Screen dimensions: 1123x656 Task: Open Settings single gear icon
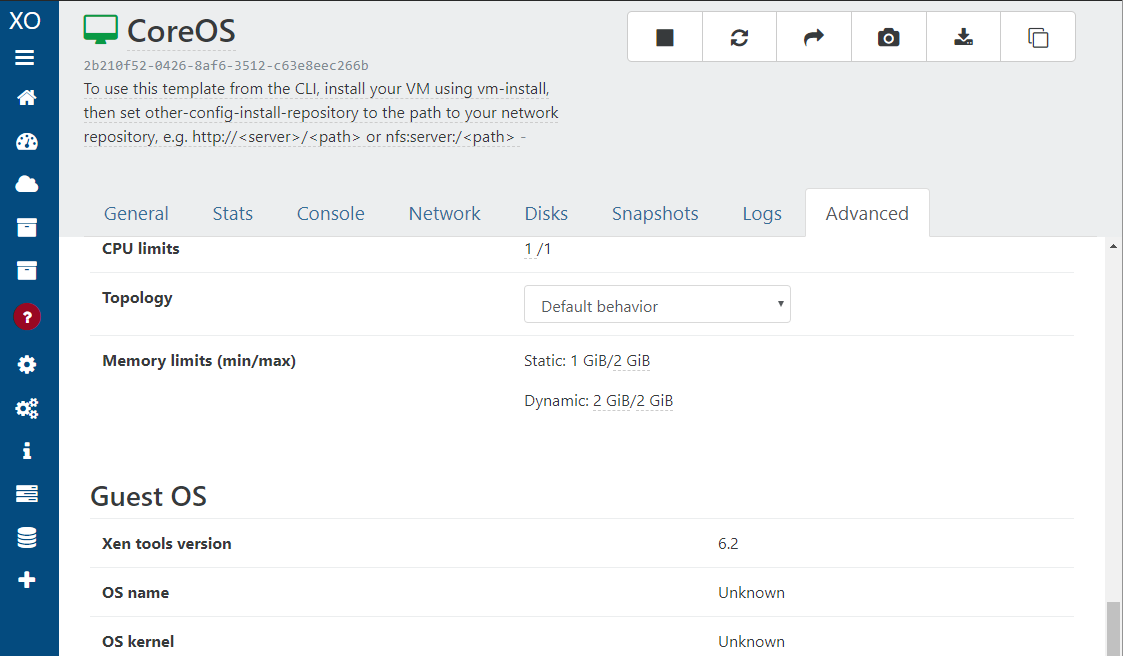pos(26,365)
